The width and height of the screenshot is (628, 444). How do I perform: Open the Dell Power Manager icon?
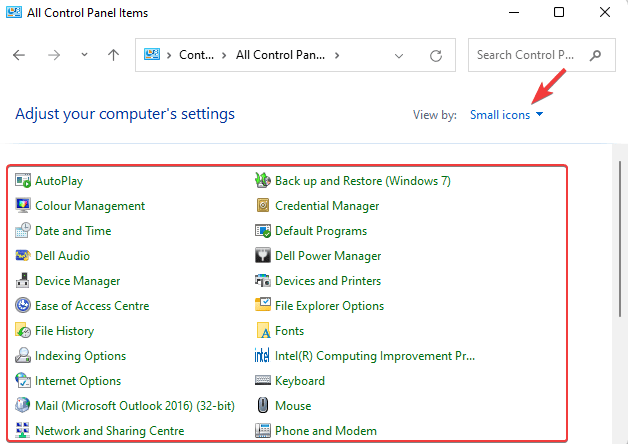(x=263, y=256)
